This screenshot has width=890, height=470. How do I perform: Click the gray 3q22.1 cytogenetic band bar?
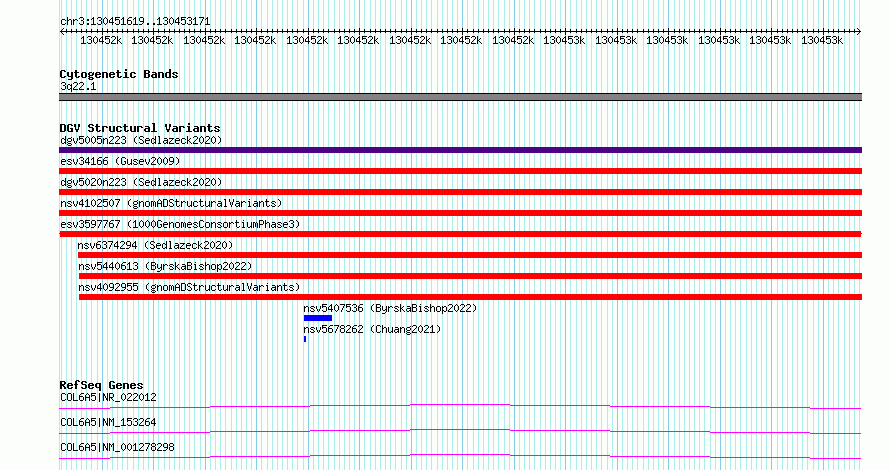460,97
